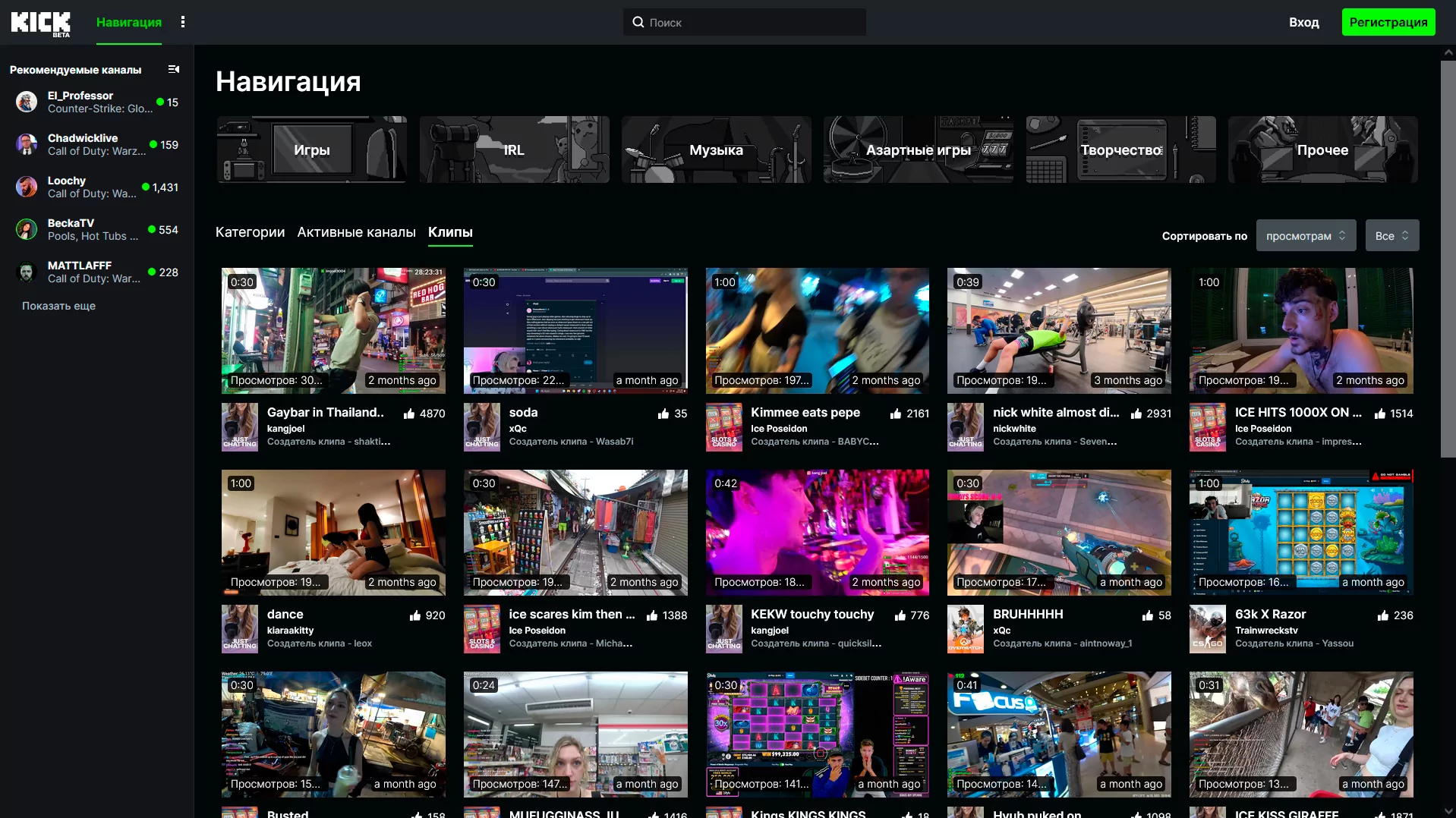Open sort by просмотрам dropdown

tap(1306, 235)
